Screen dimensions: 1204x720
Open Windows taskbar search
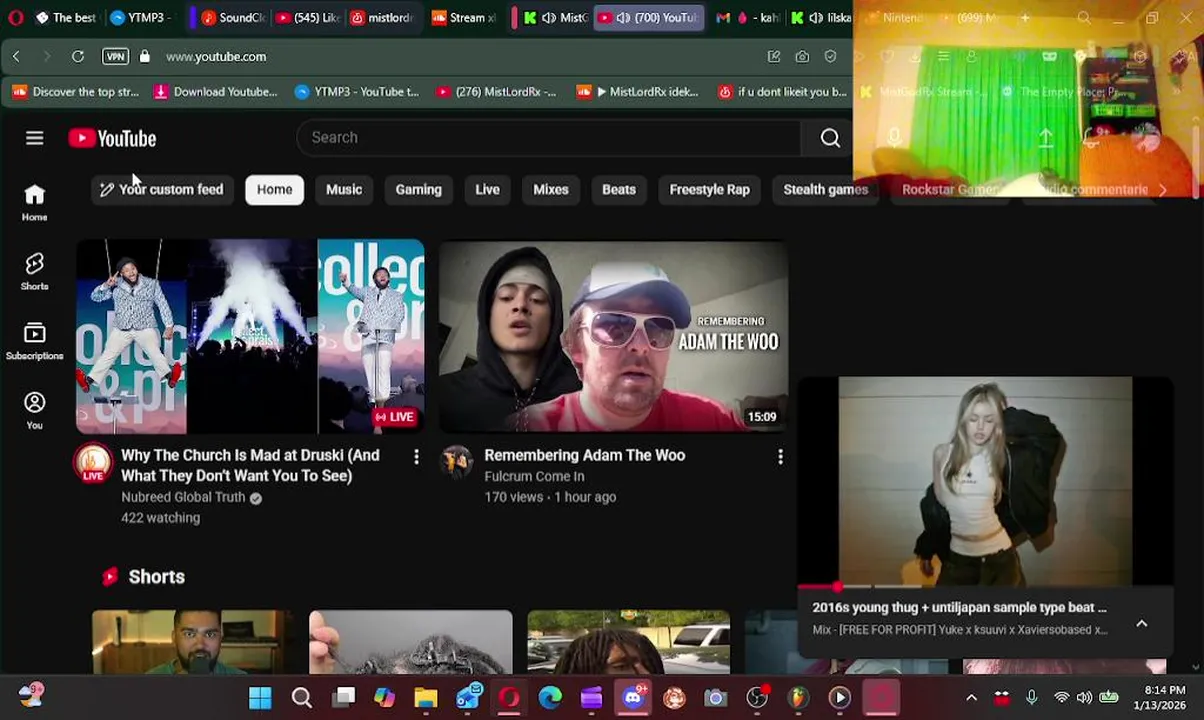[301, 697]
